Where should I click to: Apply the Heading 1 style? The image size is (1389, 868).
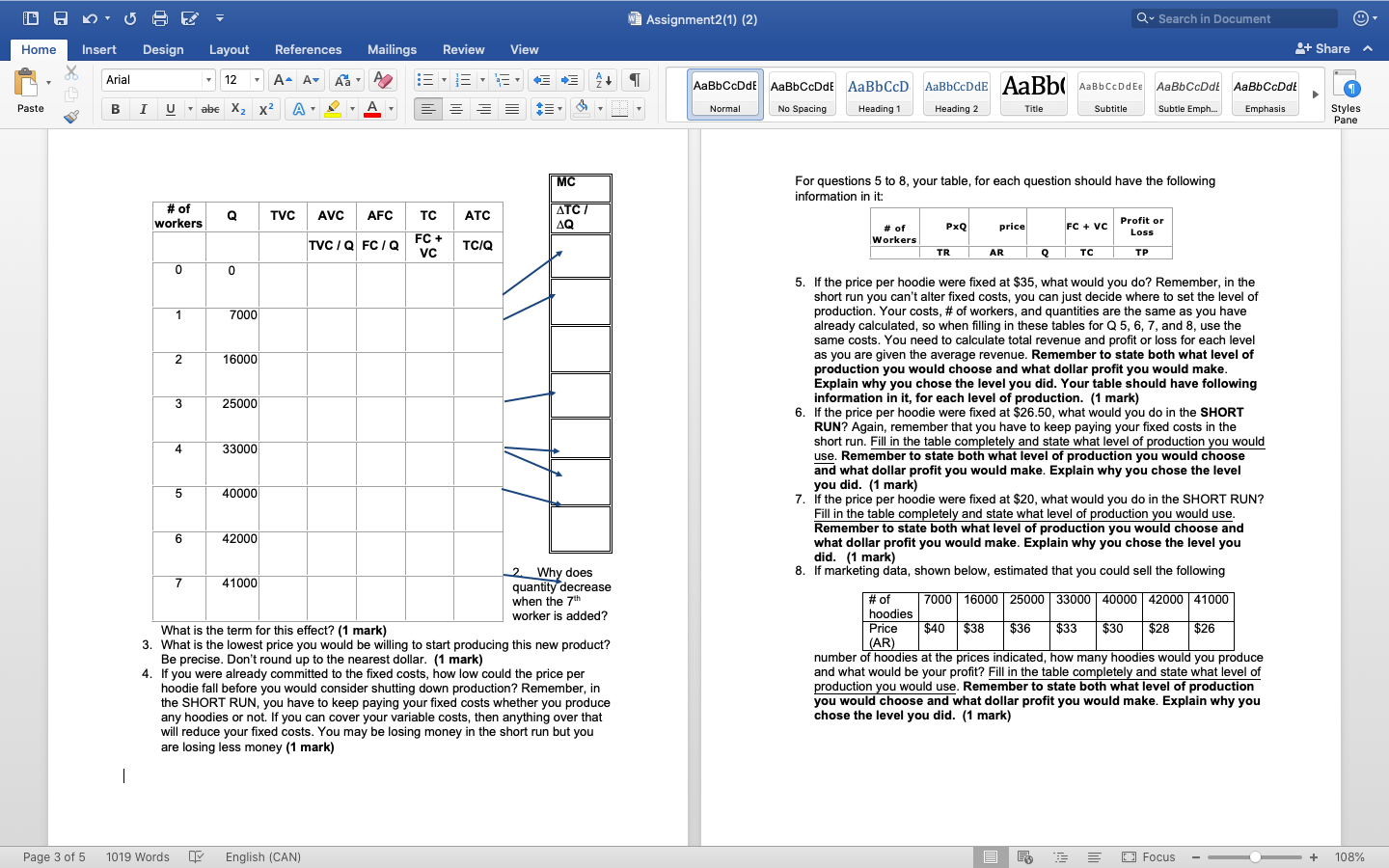(x=879, y=95)
